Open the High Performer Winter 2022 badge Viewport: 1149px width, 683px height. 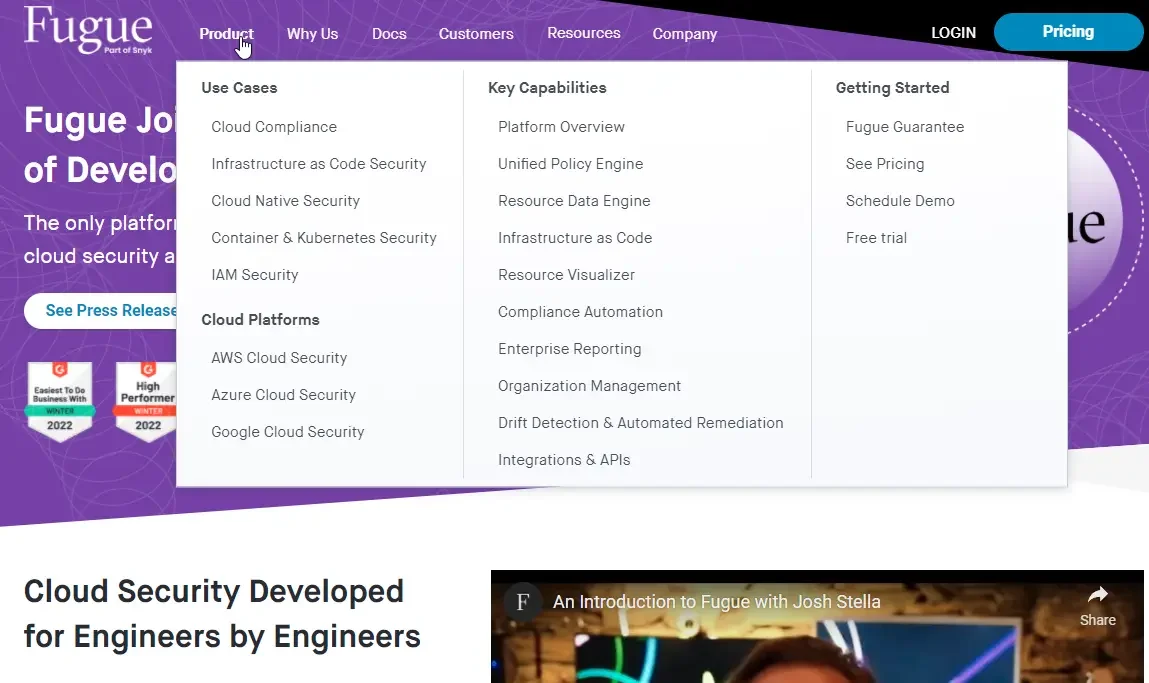(147, 401)
